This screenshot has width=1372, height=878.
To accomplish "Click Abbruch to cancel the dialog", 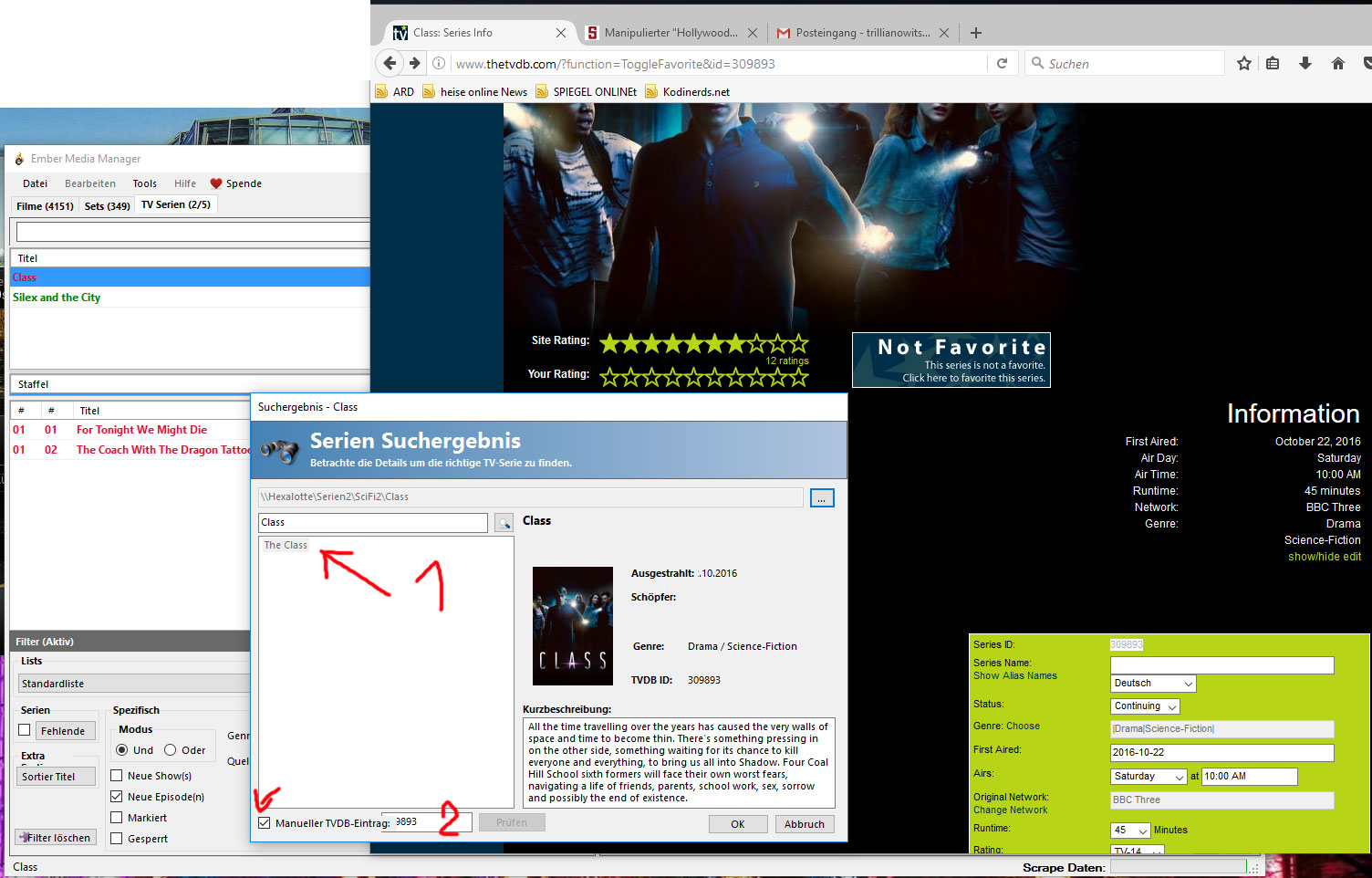I will tap(805, 824).
